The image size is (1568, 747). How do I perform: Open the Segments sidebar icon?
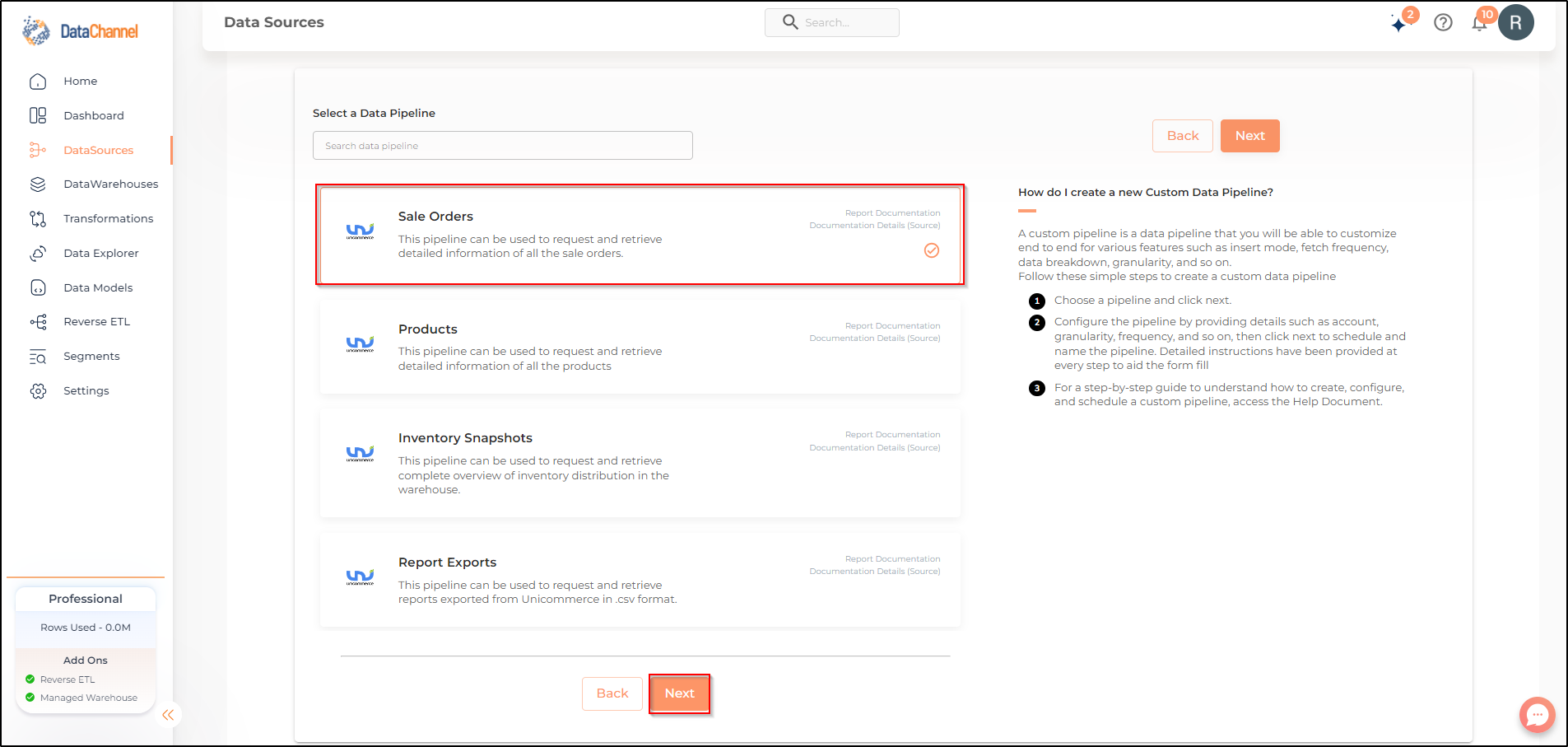38,357
